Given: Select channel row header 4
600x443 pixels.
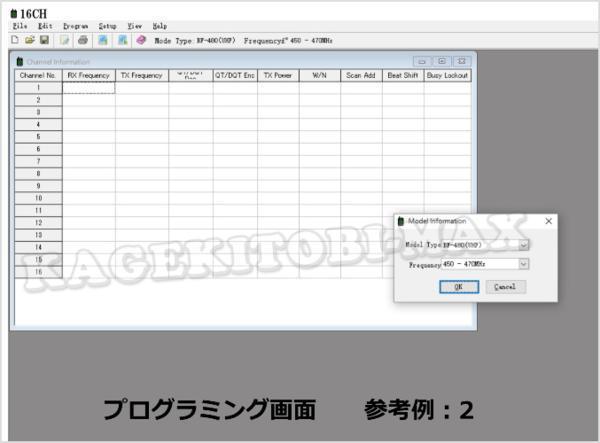Looking at the screenshot, I should tap(38, 125).
